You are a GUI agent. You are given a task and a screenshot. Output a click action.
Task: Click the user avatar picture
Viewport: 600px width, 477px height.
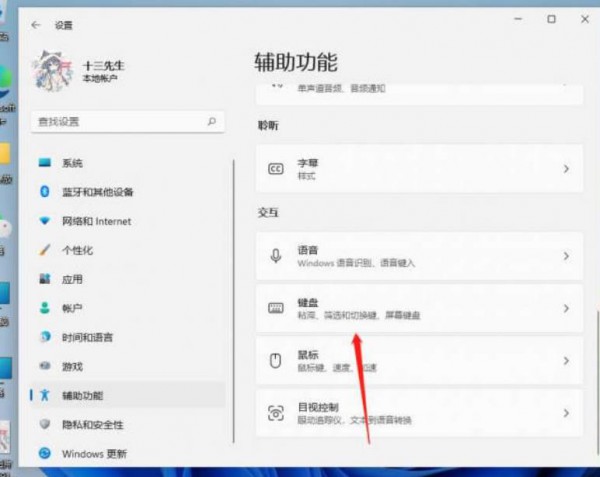click(x=53, y=71)
